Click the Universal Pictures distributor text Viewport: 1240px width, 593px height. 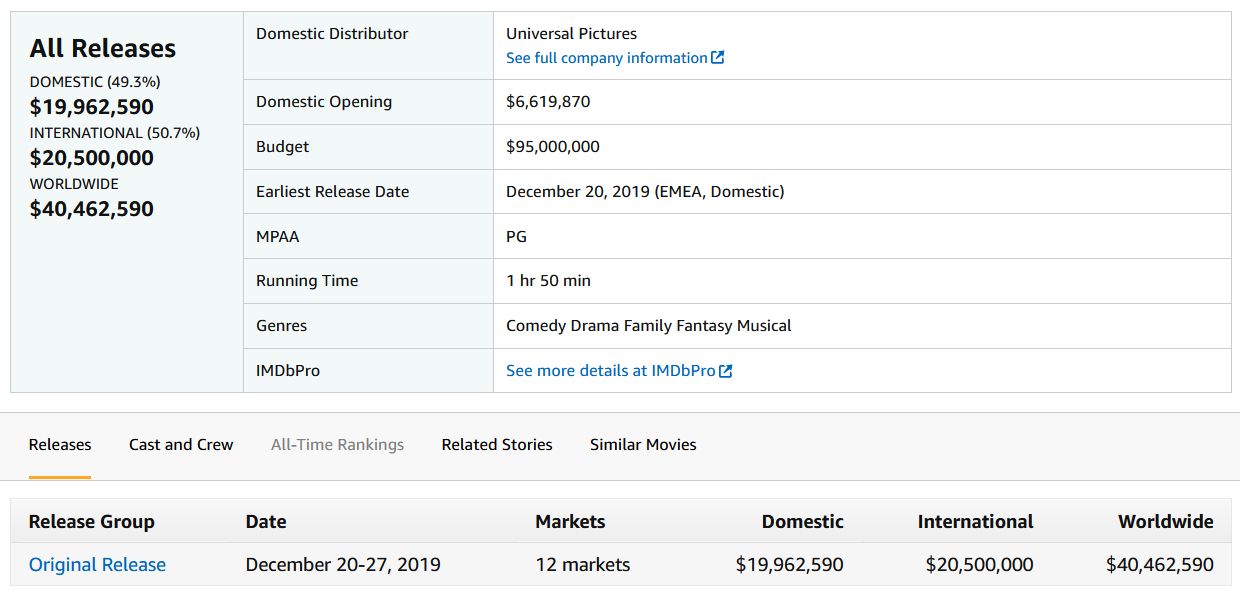click(x=571, y=34)
